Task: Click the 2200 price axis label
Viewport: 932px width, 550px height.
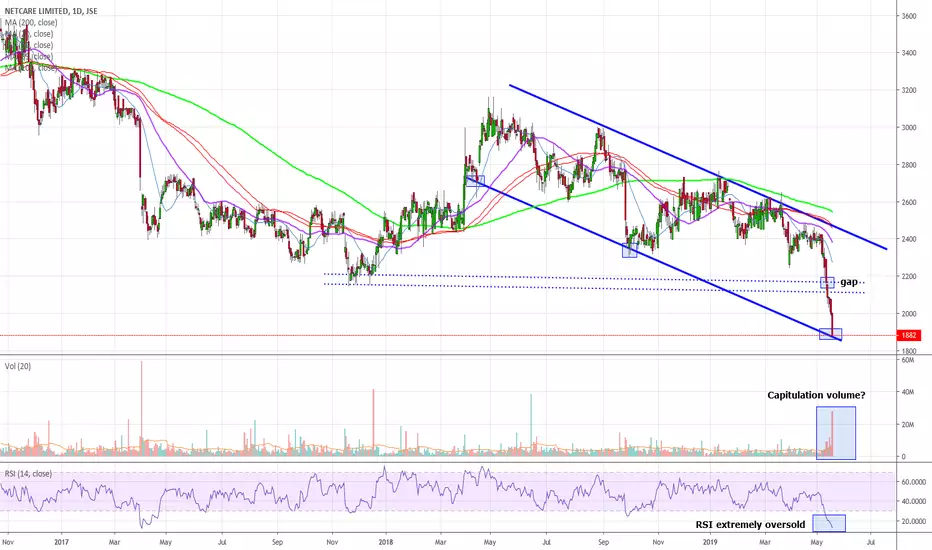Action: click(x=909, y=276)
